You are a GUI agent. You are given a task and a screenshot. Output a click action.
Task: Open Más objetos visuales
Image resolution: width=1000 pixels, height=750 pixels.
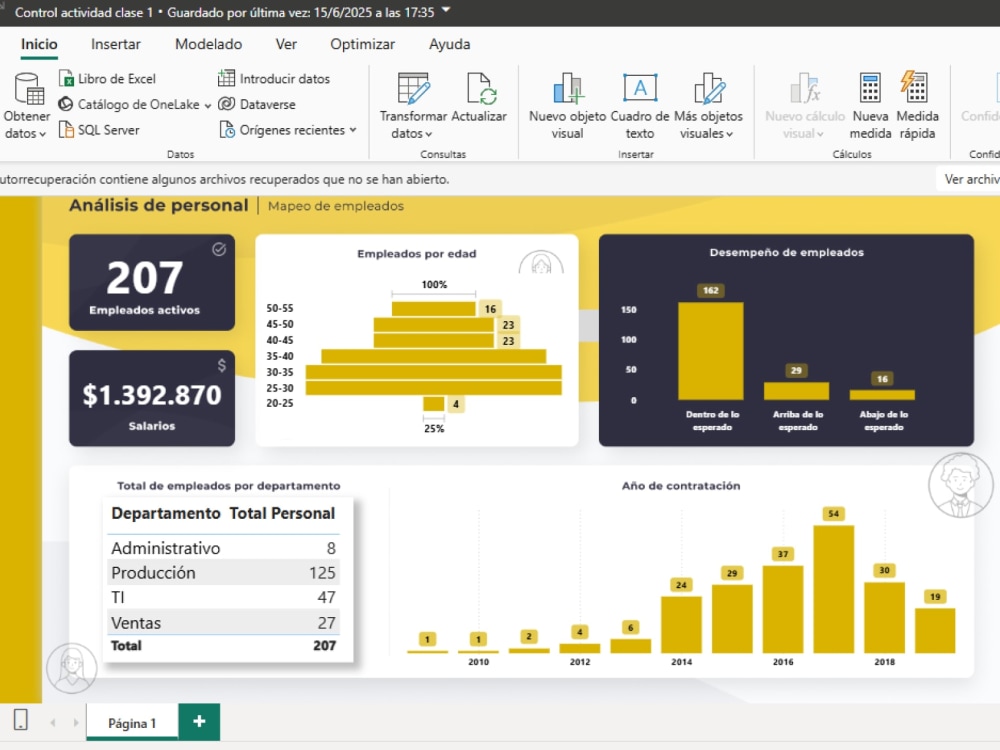pyautogui.click(x=709, y=106)
